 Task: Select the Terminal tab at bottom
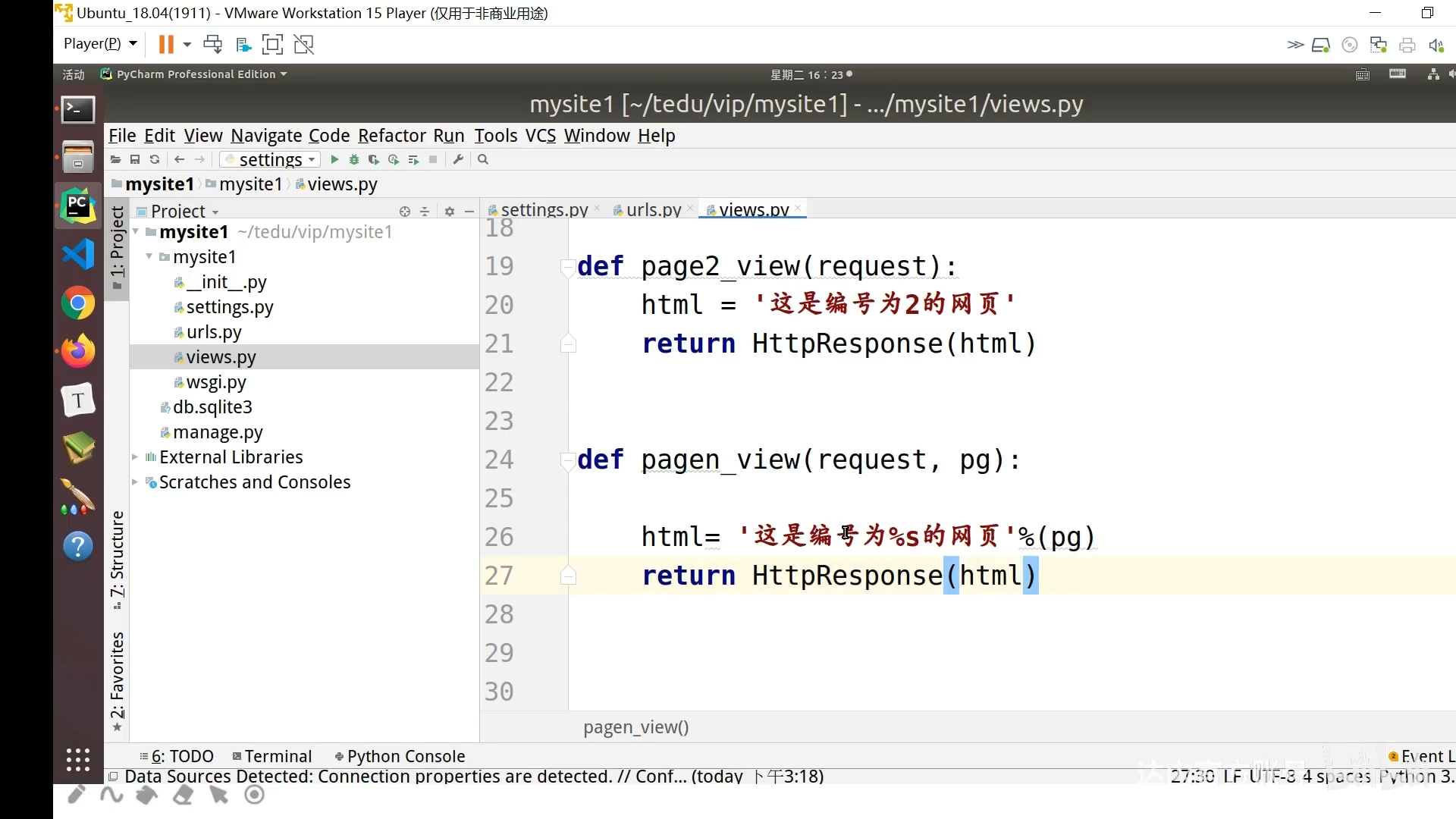point(277,756)
